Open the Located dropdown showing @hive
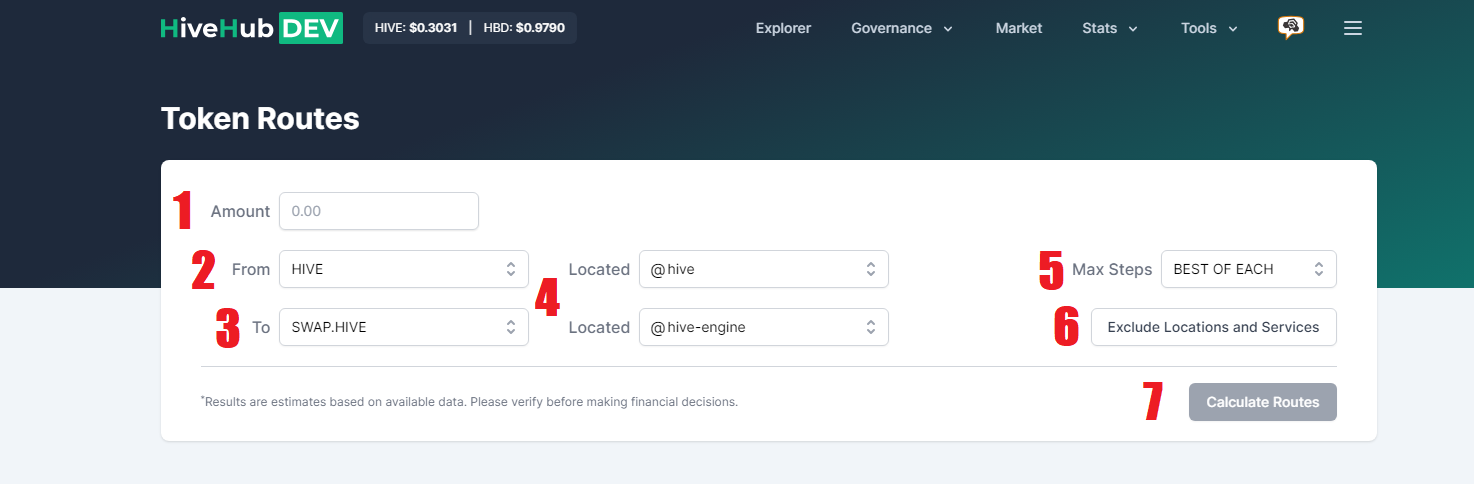 (x=764, y=269)
